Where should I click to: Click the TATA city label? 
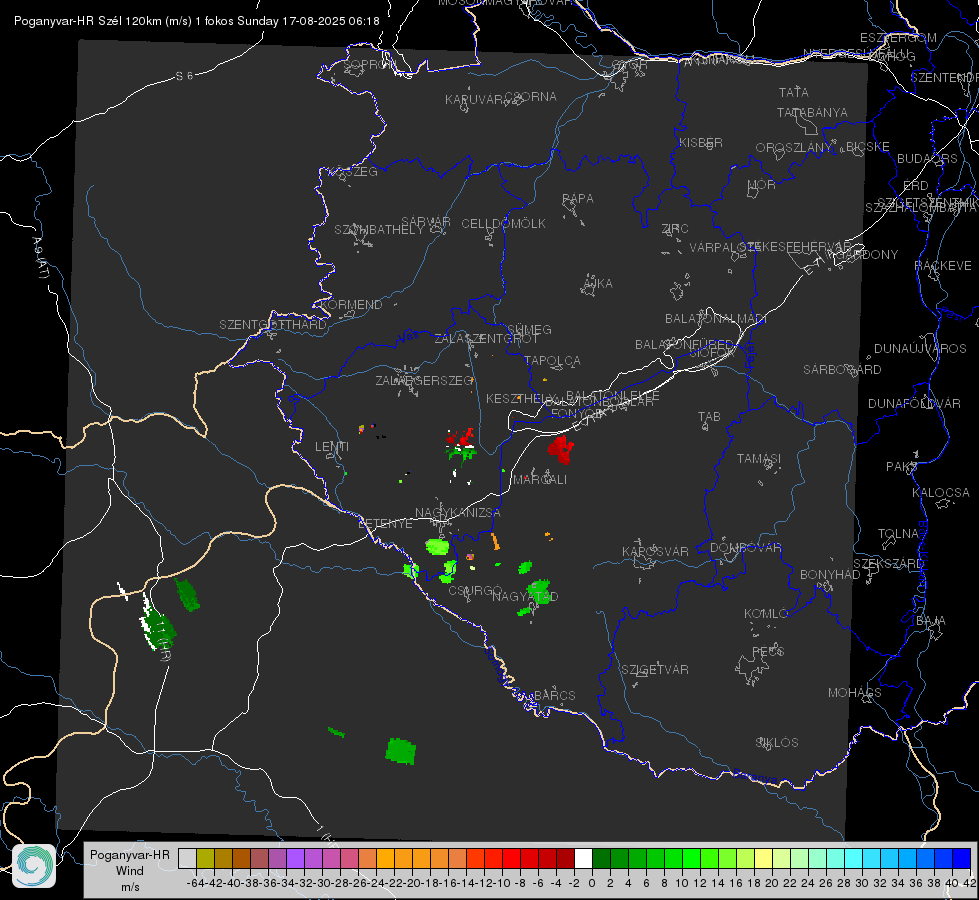[794, 92]
